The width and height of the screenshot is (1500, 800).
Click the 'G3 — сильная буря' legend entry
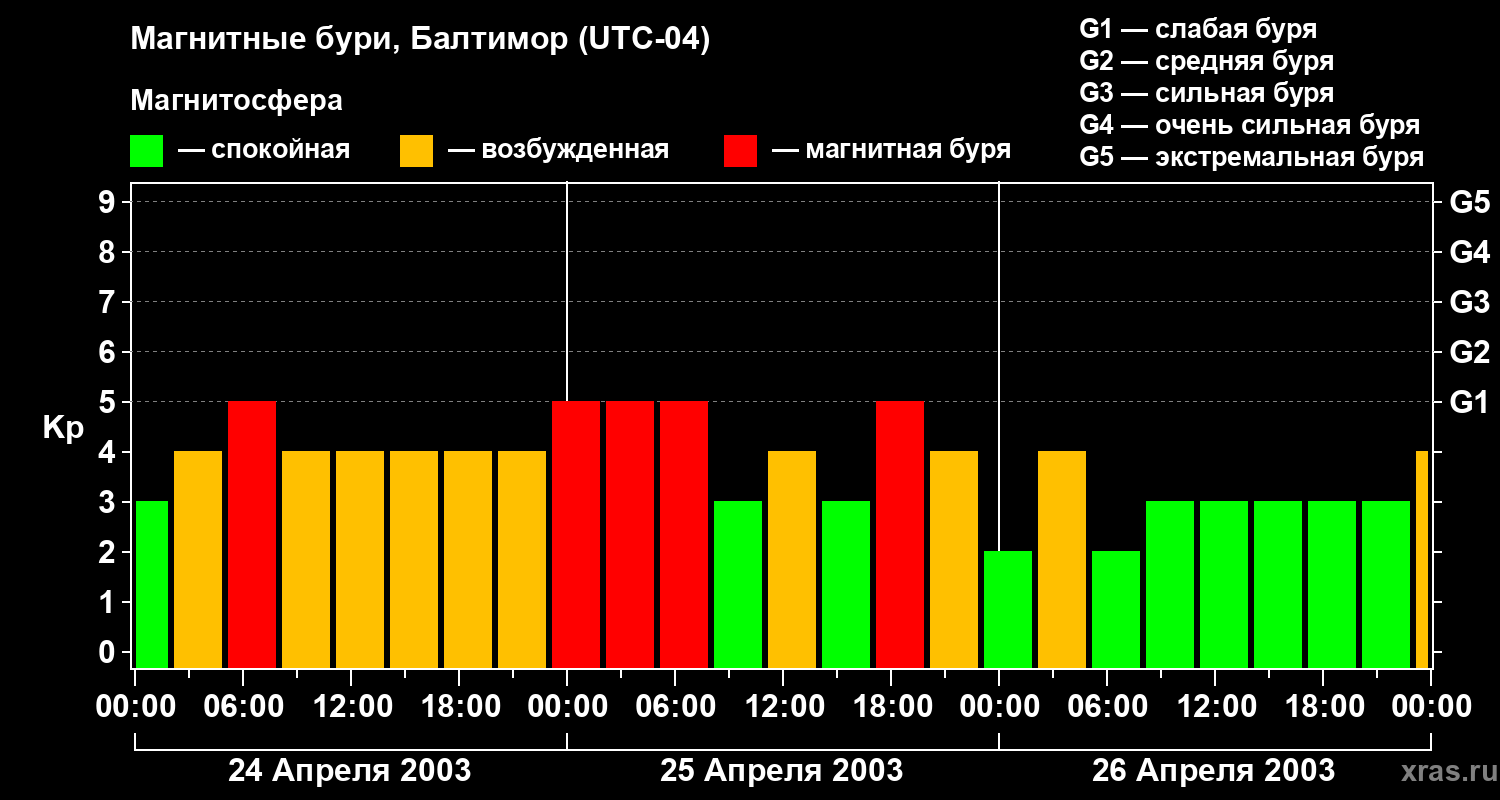tap(1206, 93)
